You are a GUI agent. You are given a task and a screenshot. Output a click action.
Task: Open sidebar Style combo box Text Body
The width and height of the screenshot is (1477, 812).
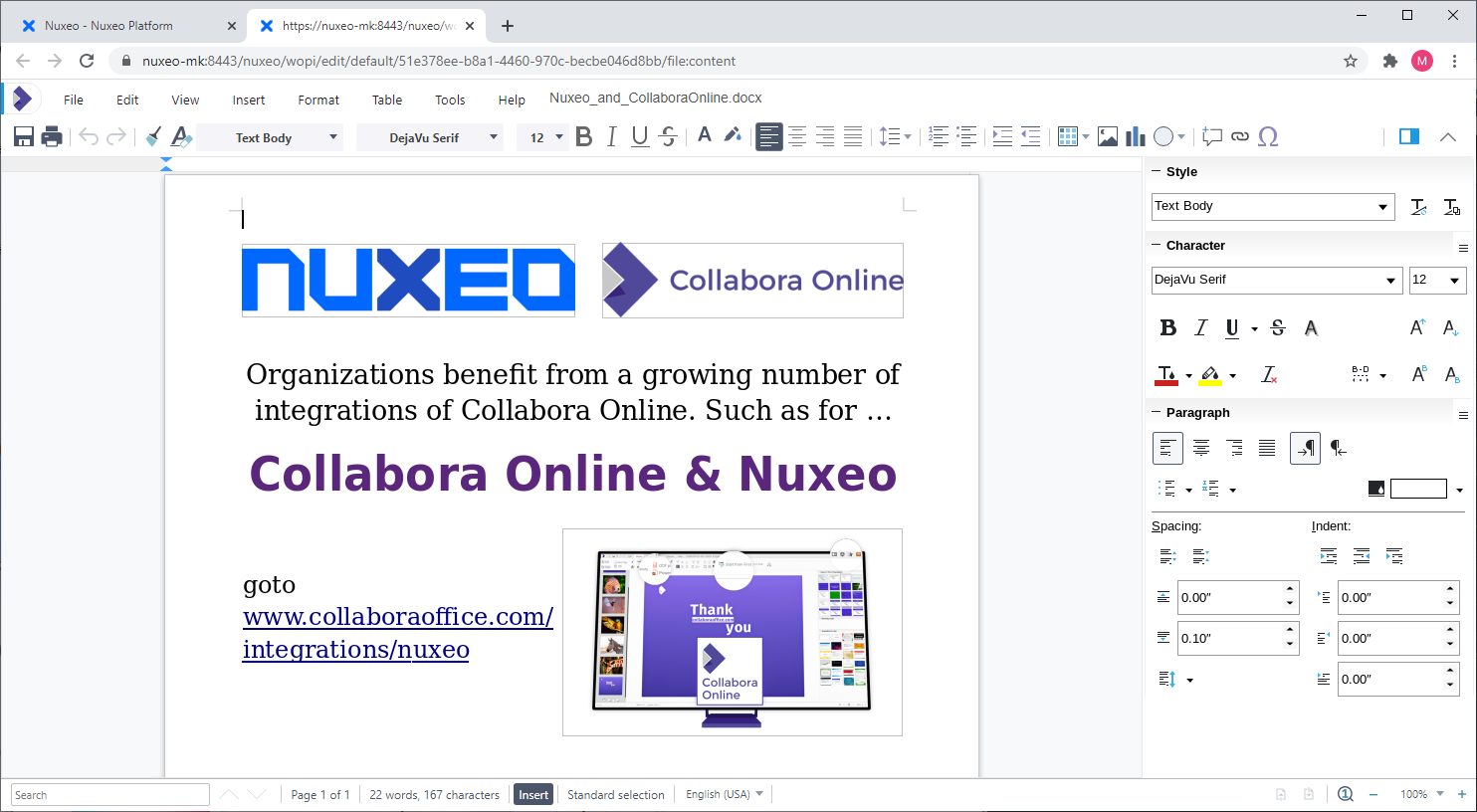1272,206
